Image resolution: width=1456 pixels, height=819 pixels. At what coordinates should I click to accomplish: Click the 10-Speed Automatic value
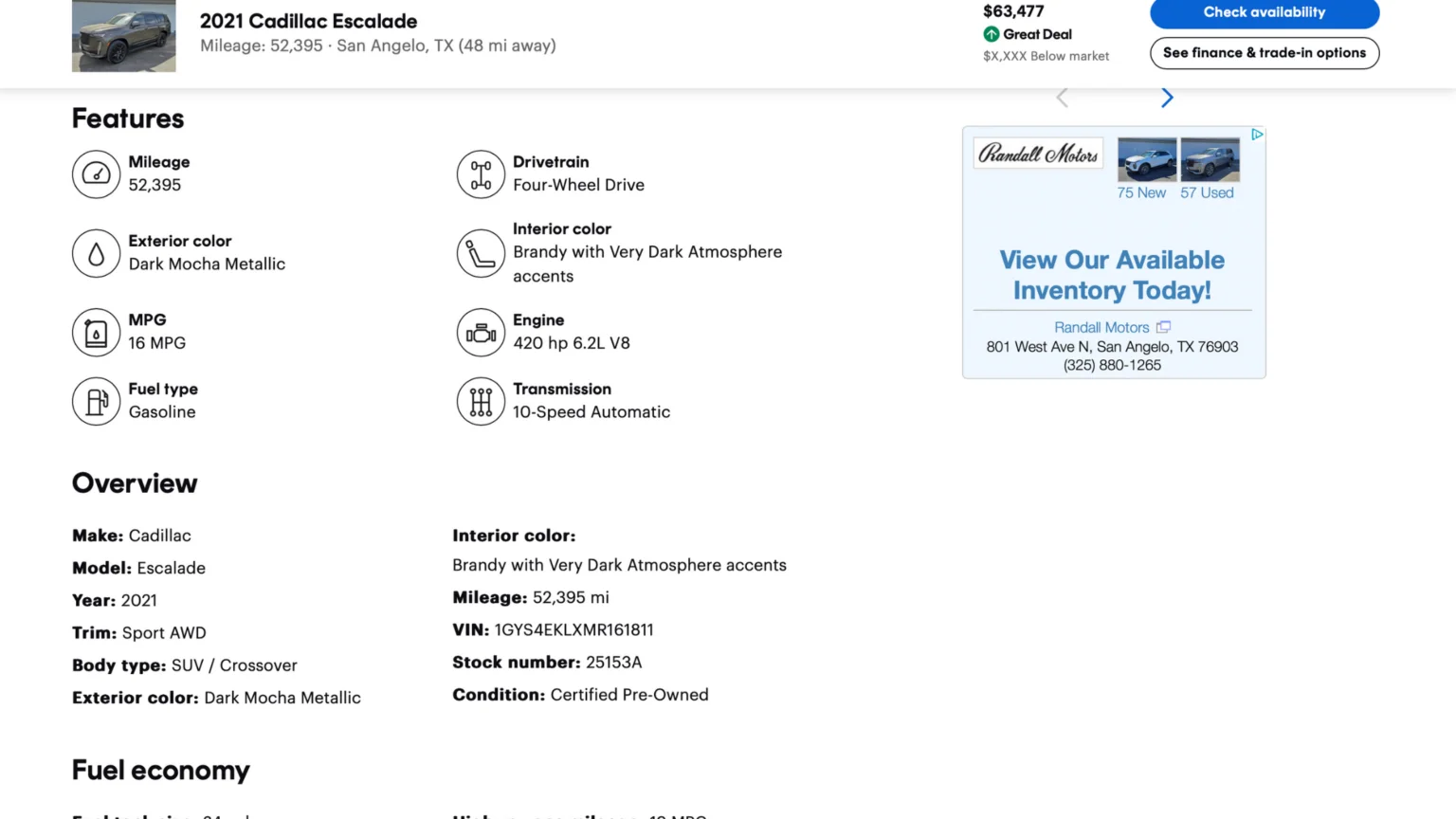point(591,412)
